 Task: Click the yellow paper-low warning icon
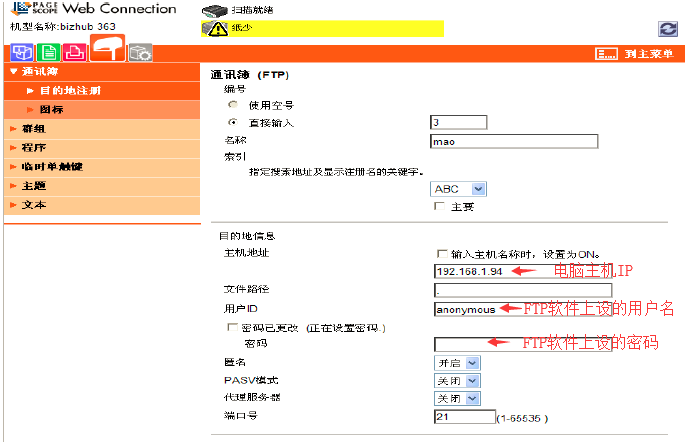tap(215, 29)
